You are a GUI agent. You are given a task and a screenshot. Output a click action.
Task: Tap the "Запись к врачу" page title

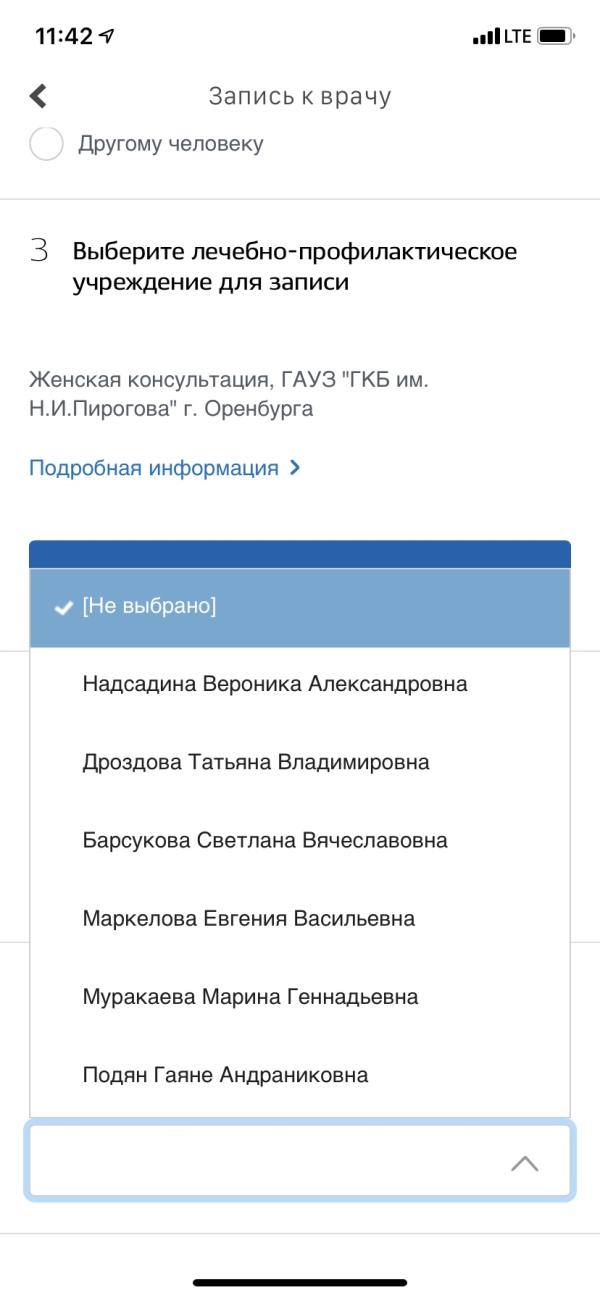pos(300,96)
